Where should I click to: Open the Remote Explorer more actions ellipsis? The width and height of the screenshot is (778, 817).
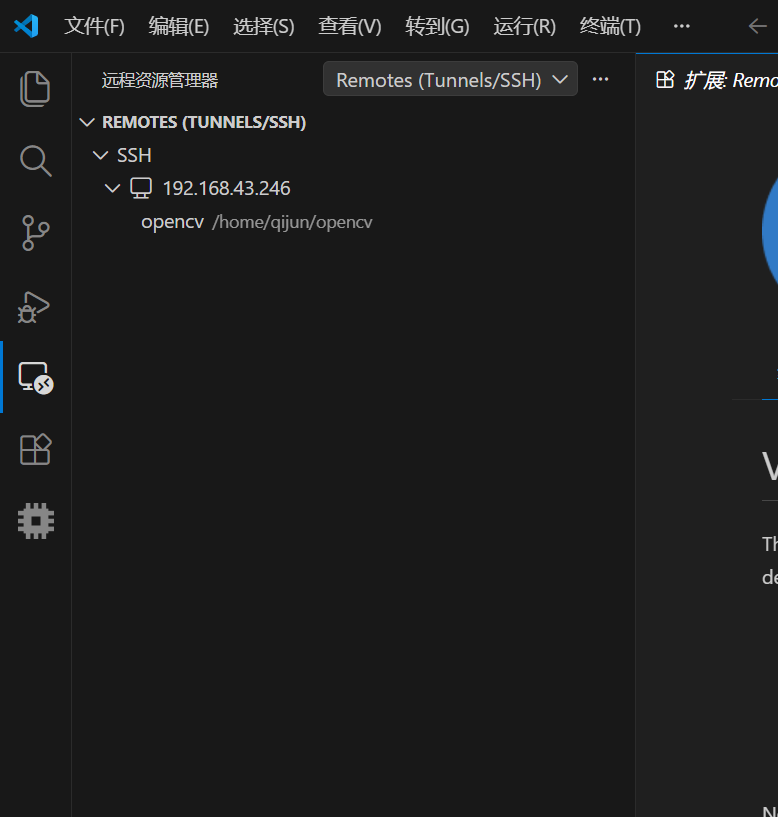coord(600,79)
